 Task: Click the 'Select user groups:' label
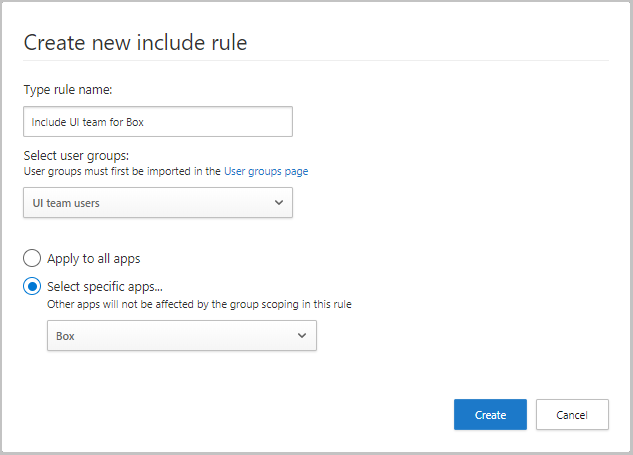77,156
